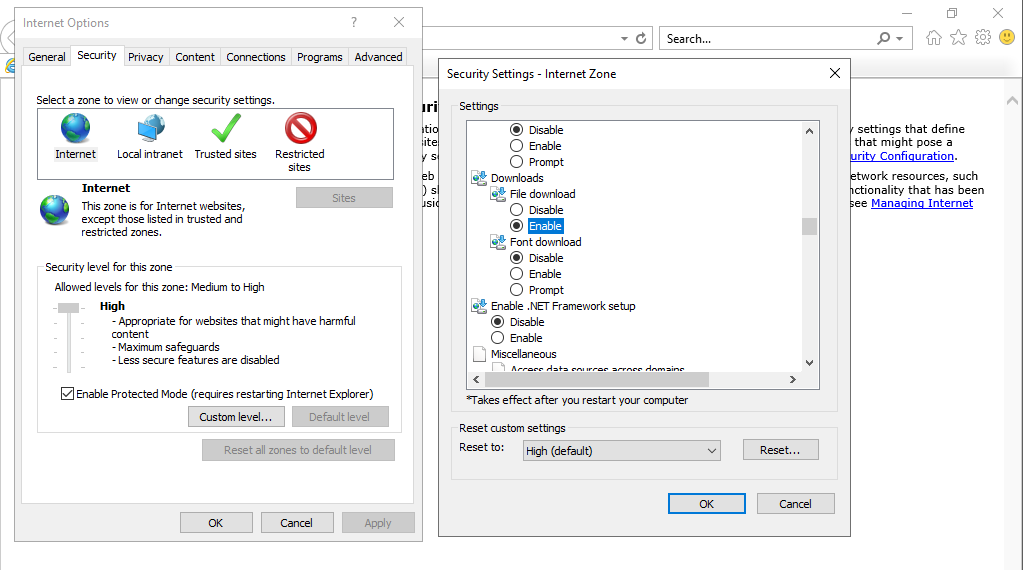Click the Refresh icon in address bar
The height and width of the screenshot is (570, 1023).
tap(641, 38)
